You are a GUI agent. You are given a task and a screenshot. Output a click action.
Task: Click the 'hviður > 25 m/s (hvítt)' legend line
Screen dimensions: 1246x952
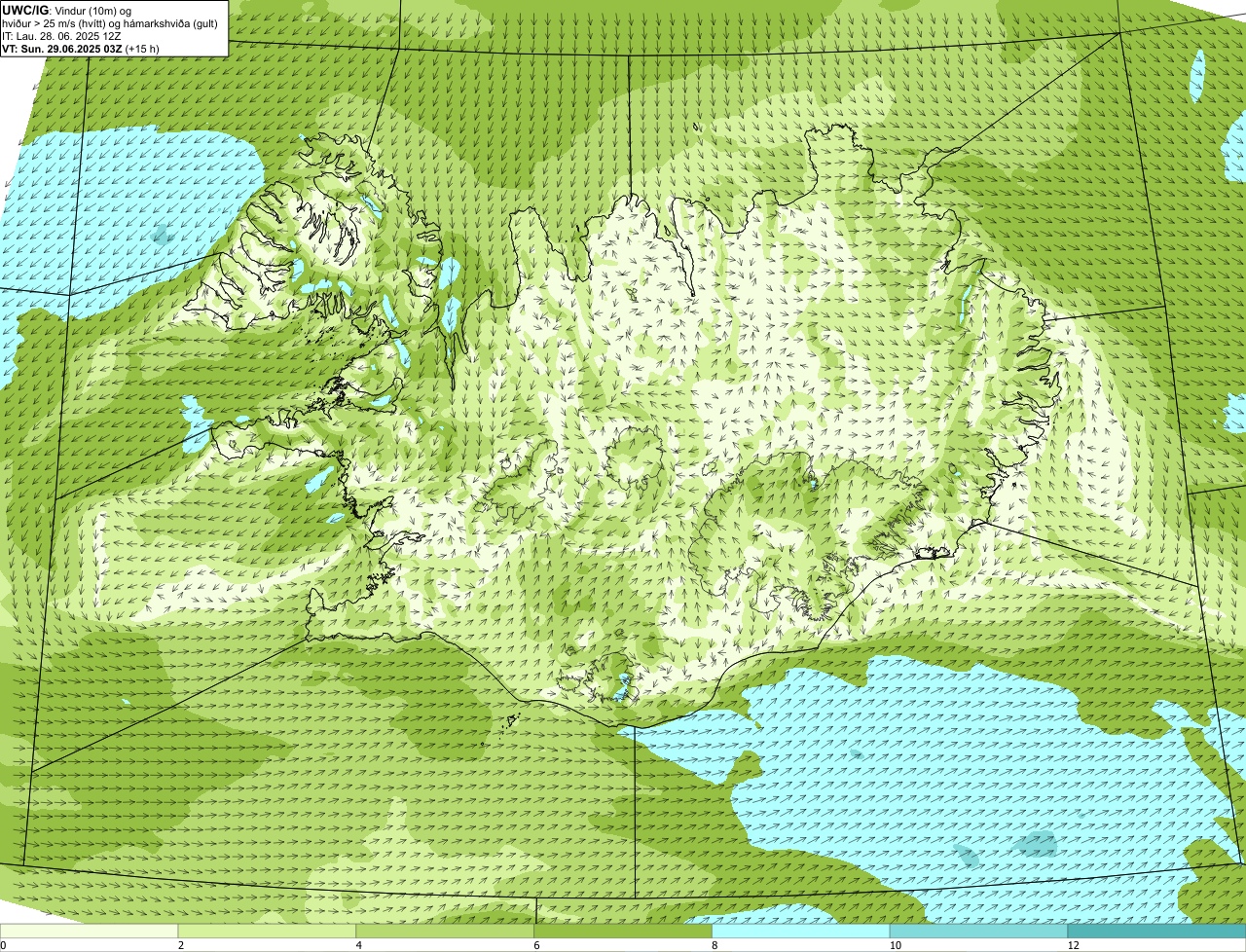[x=110, y=22]
